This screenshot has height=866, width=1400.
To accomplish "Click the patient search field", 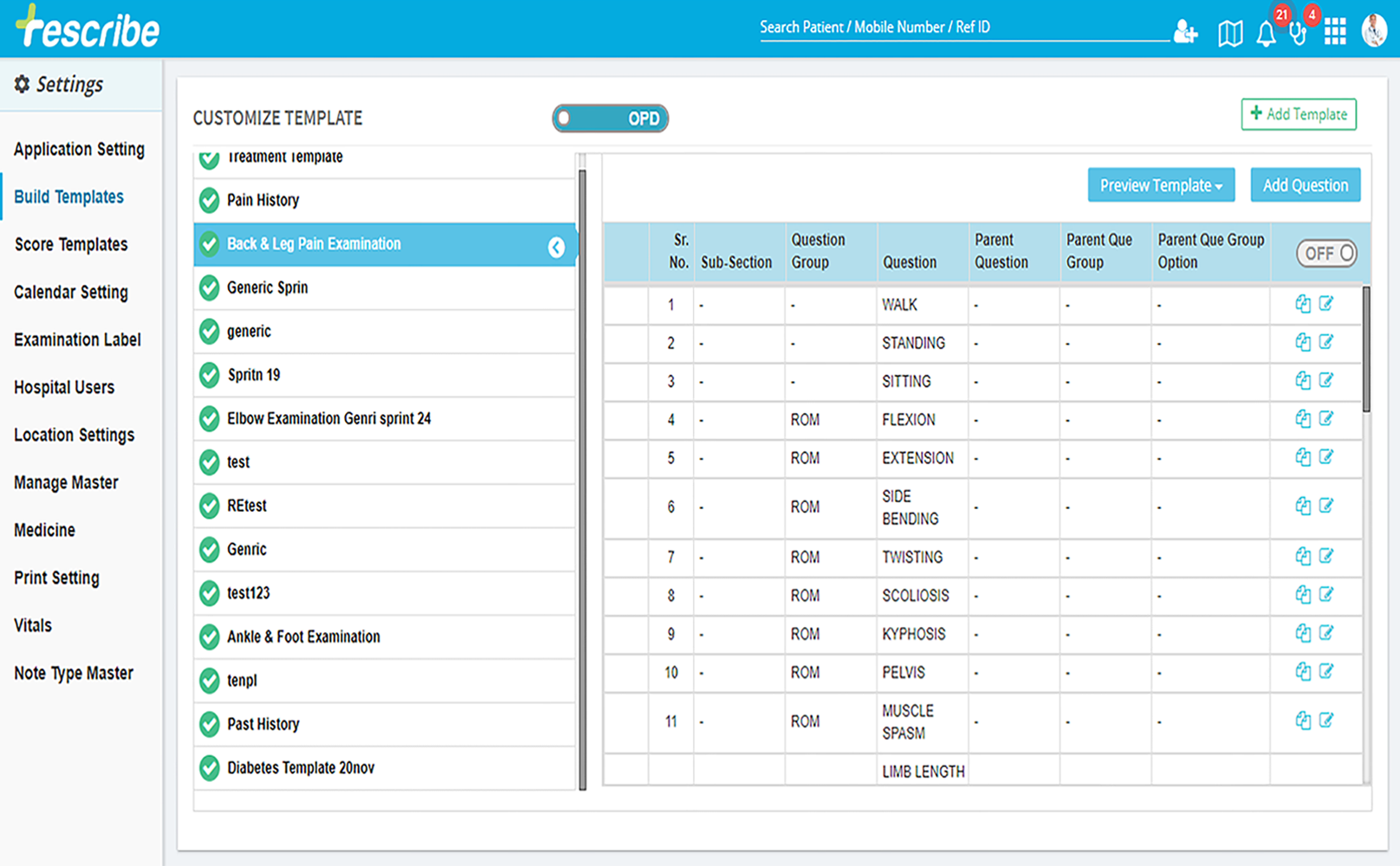I will [964, 28].
